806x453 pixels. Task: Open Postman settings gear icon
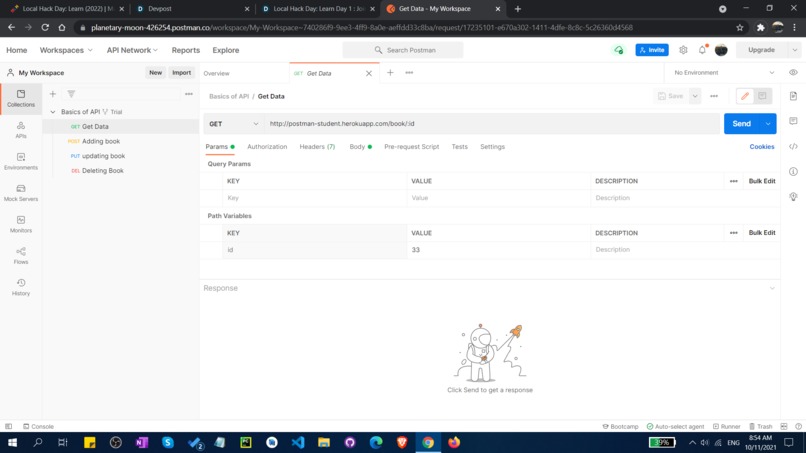pyautogui.click(x=683, y=50)
